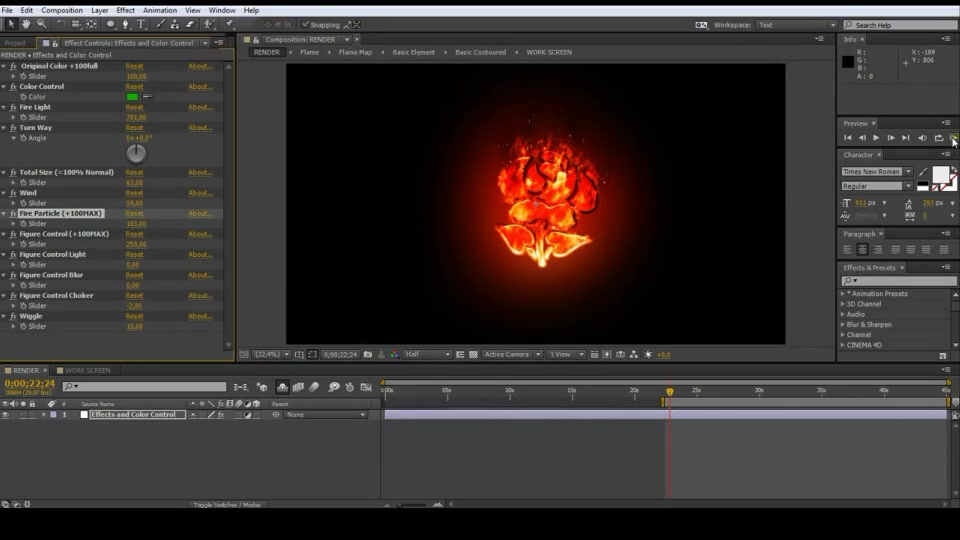Toggle Turn Way Angle stopwatch
960x540 pixels.
pyautogui.click(x=23, y=138)
